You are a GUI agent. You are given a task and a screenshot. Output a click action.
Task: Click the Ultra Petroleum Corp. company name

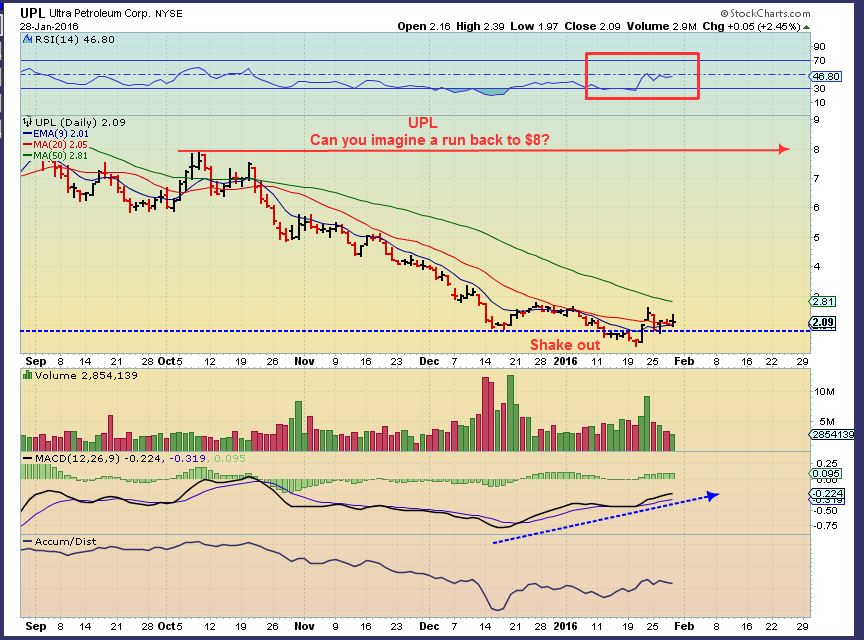(x=100, y=13)
